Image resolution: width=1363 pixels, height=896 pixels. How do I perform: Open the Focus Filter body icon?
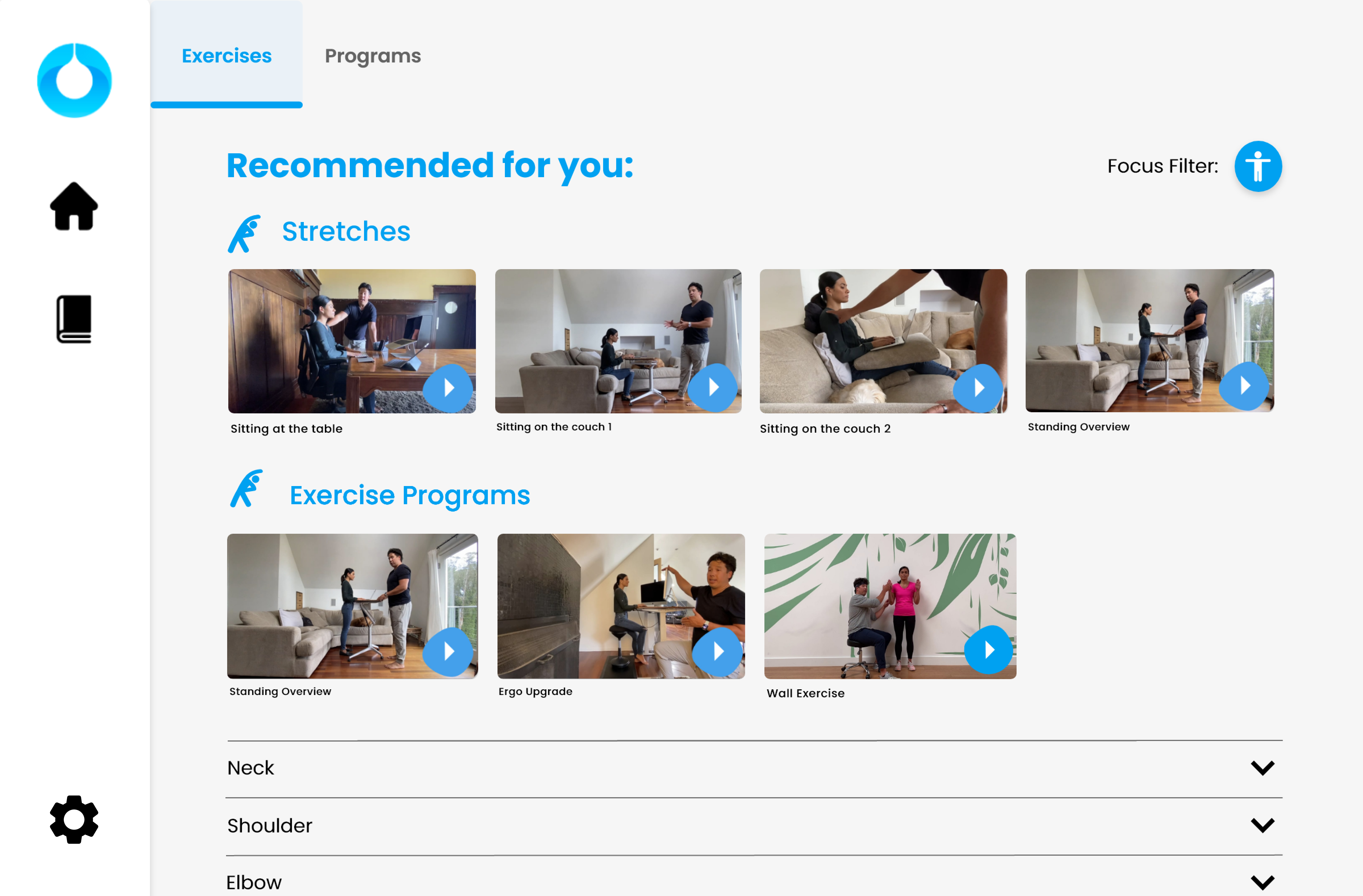1258,166
